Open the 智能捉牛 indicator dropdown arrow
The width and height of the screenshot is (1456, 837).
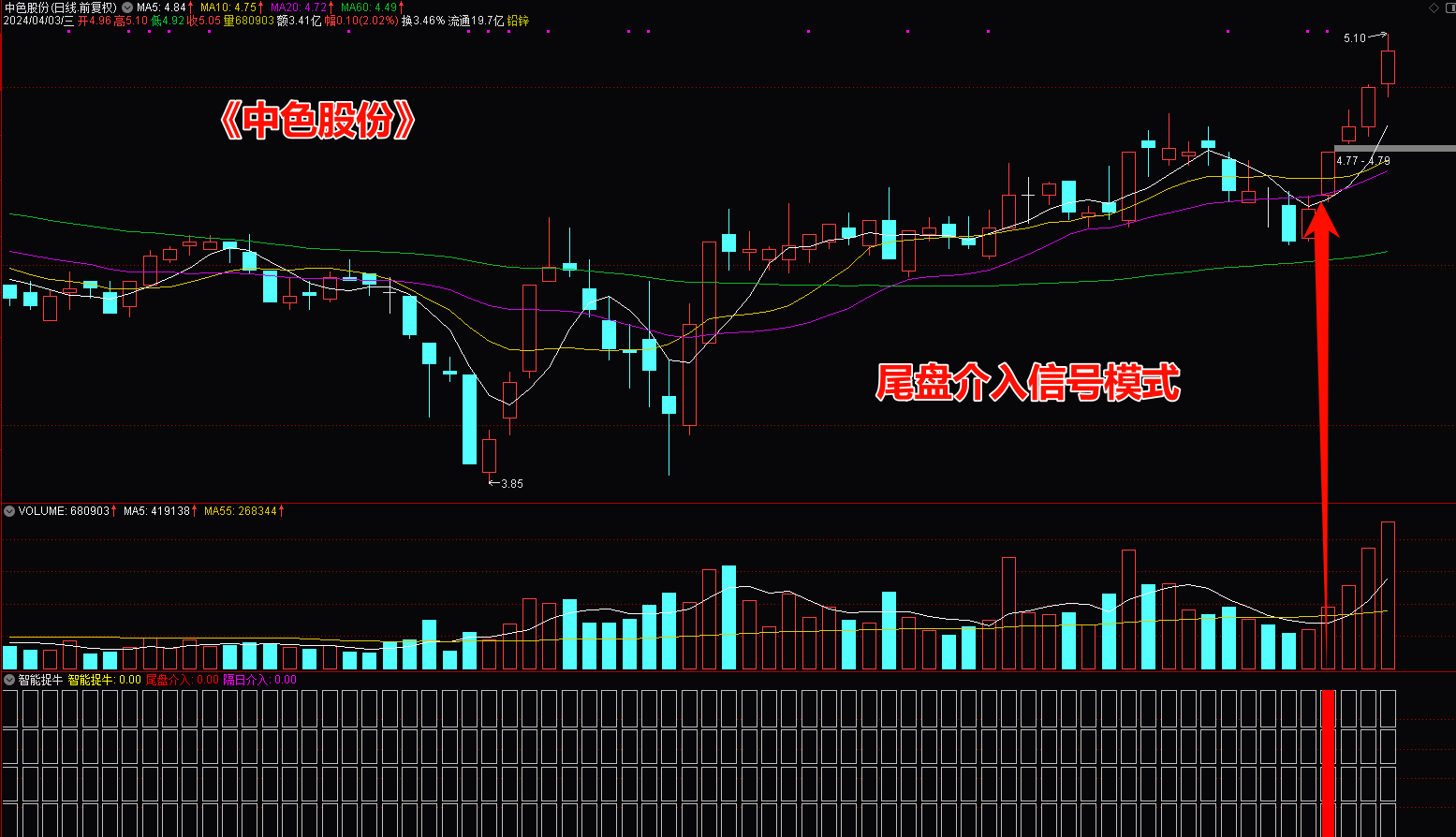pos(9,680)
